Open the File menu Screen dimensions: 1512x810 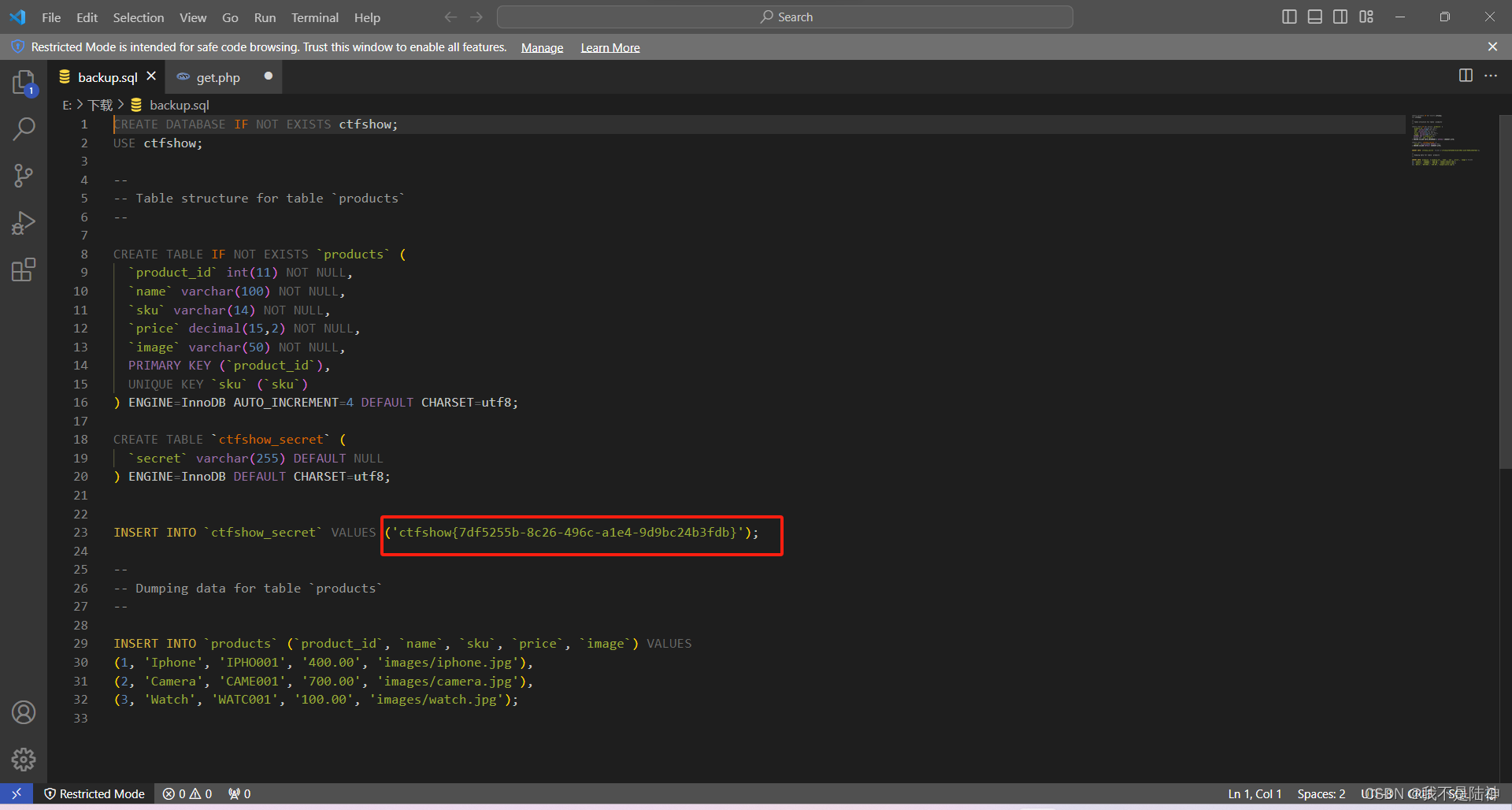51,17
